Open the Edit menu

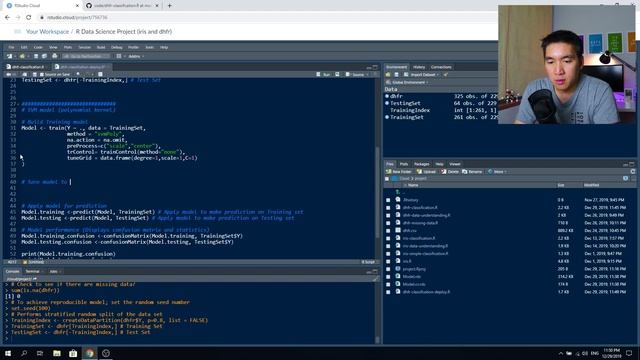pyautogui.click(x=24, y=47)
